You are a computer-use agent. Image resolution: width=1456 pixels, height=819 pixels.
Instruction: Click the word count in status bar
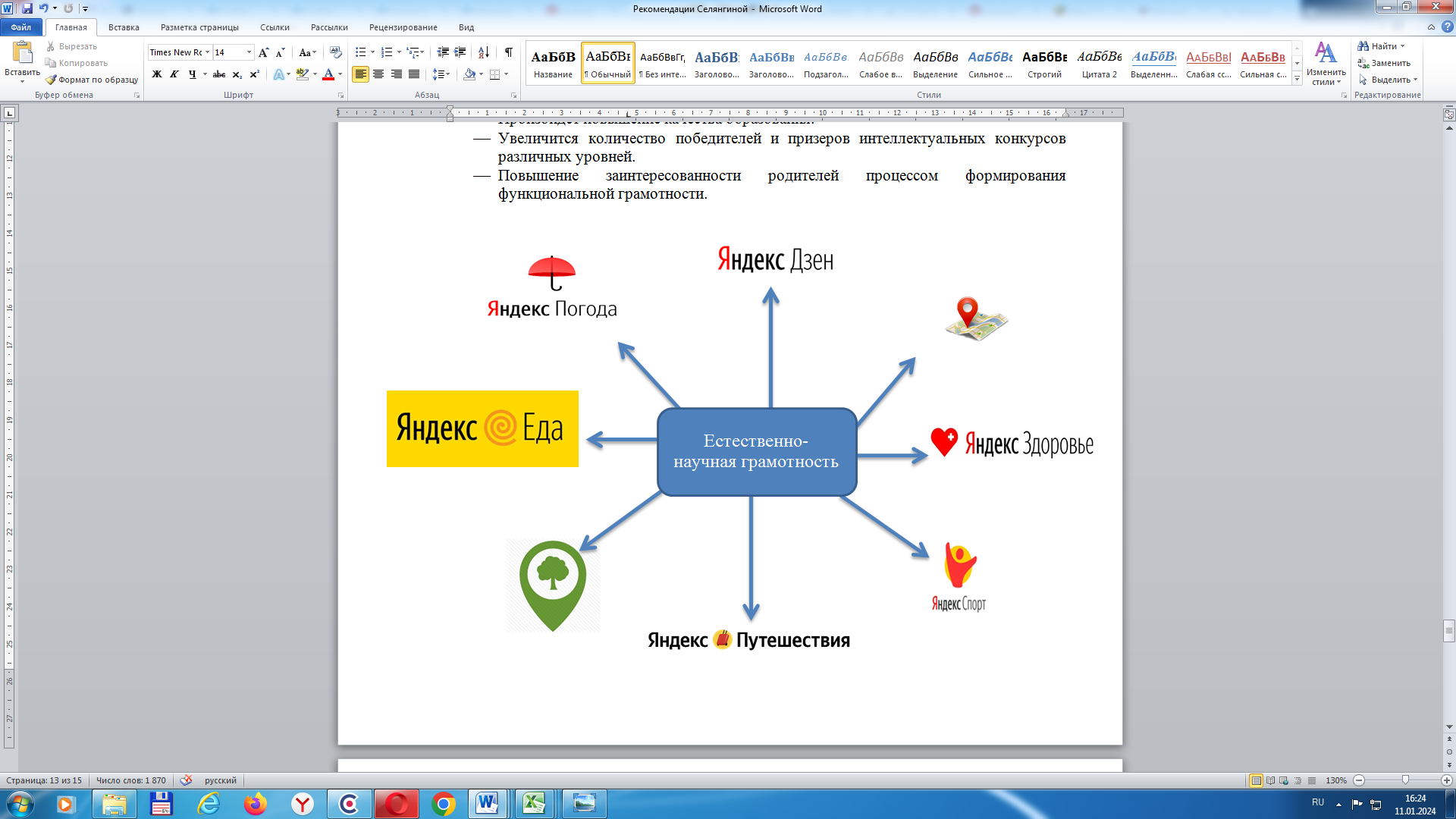point(131,780)
